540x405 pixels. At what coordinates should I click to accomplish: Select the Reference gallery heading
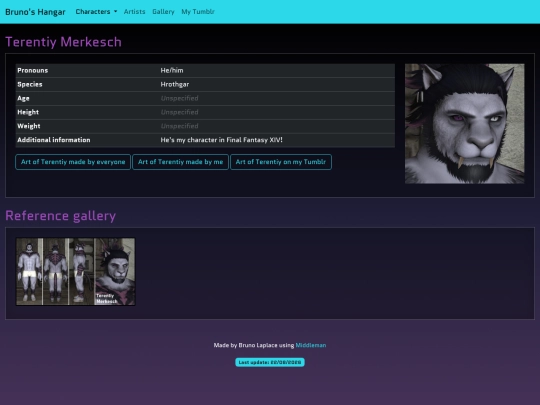point(61,216)
